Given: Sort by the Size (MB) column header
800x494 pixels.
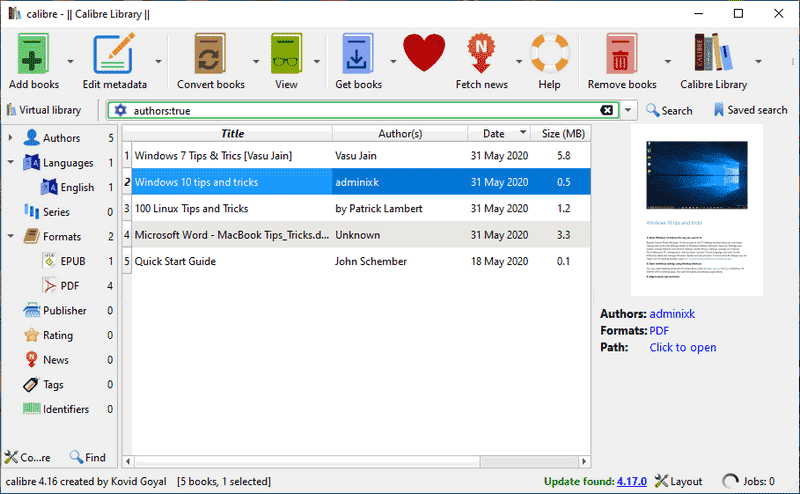Looking at the screenshot, I should pos(561,134).
